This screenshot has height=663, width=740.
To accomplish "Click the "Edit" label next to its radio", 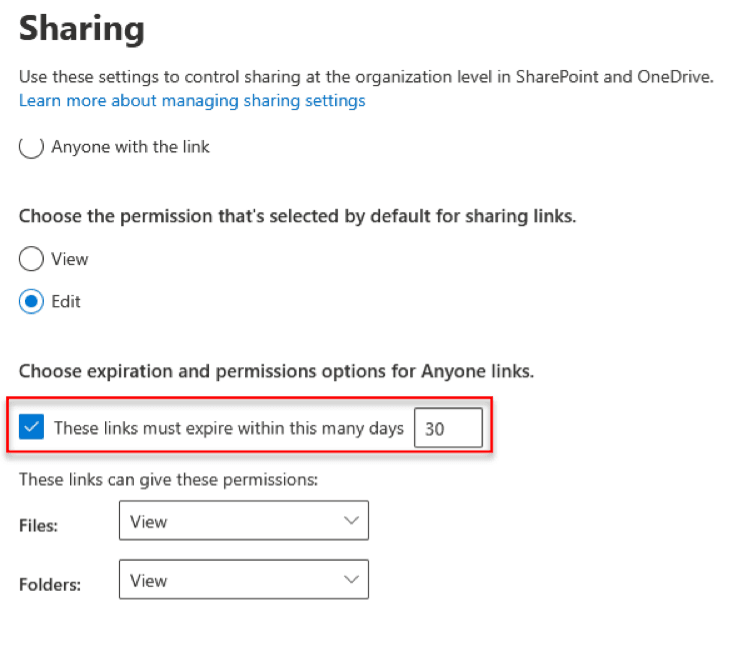I will pos(66,301).
